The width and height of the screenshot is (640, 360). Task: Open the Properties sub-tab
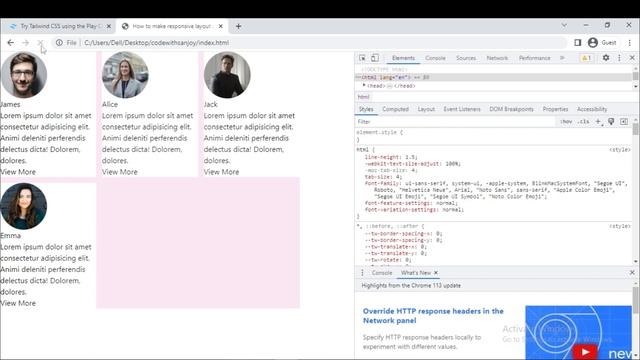point(555,109)
